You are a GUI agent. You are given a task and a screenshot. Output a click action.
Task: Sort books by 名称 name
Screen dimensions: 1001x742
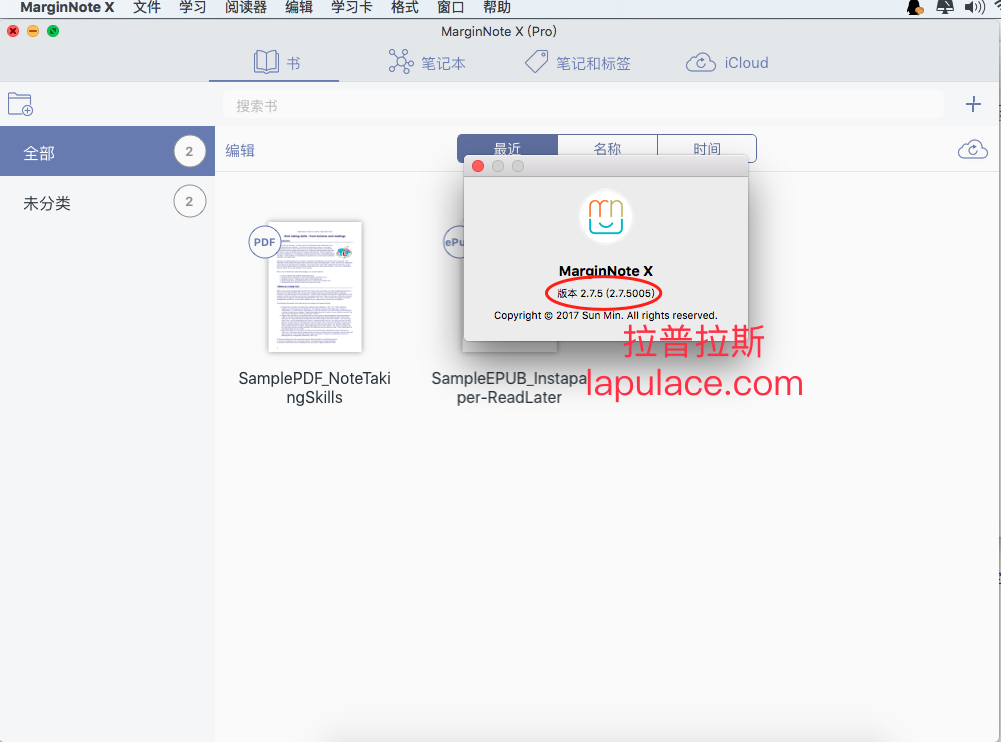607,144
